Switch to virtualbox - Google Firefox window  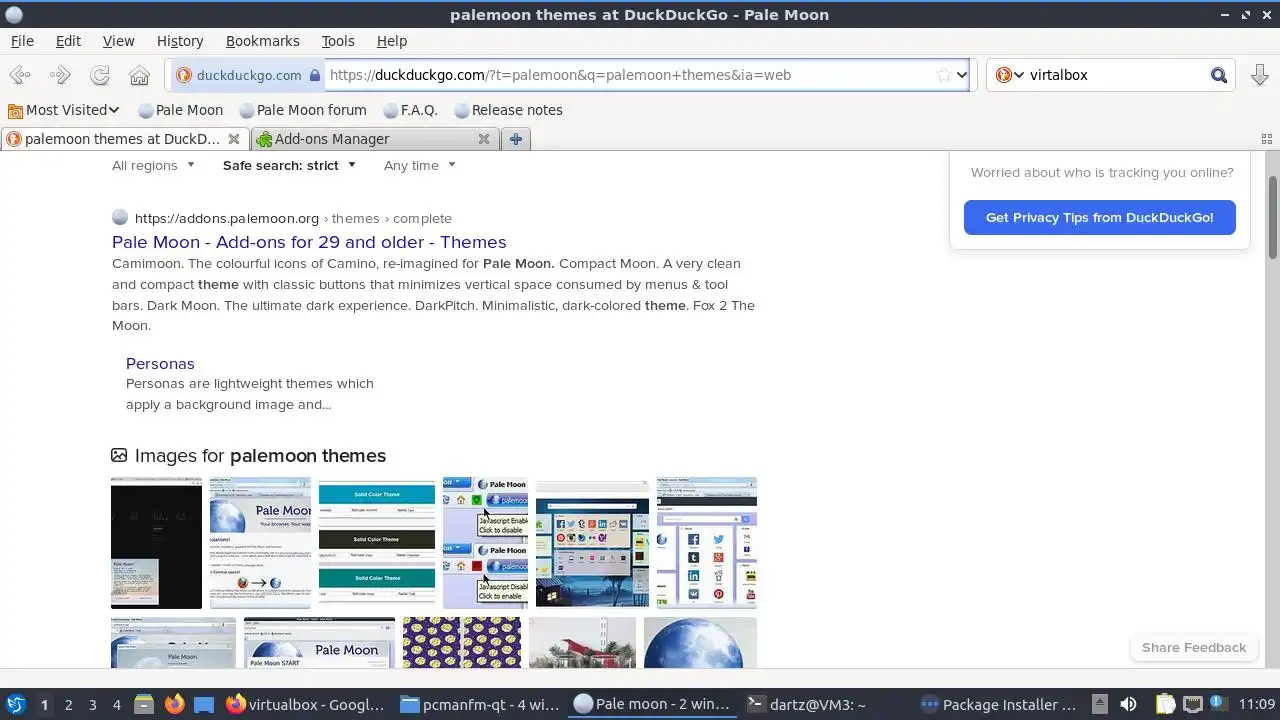tap(305, 704)
